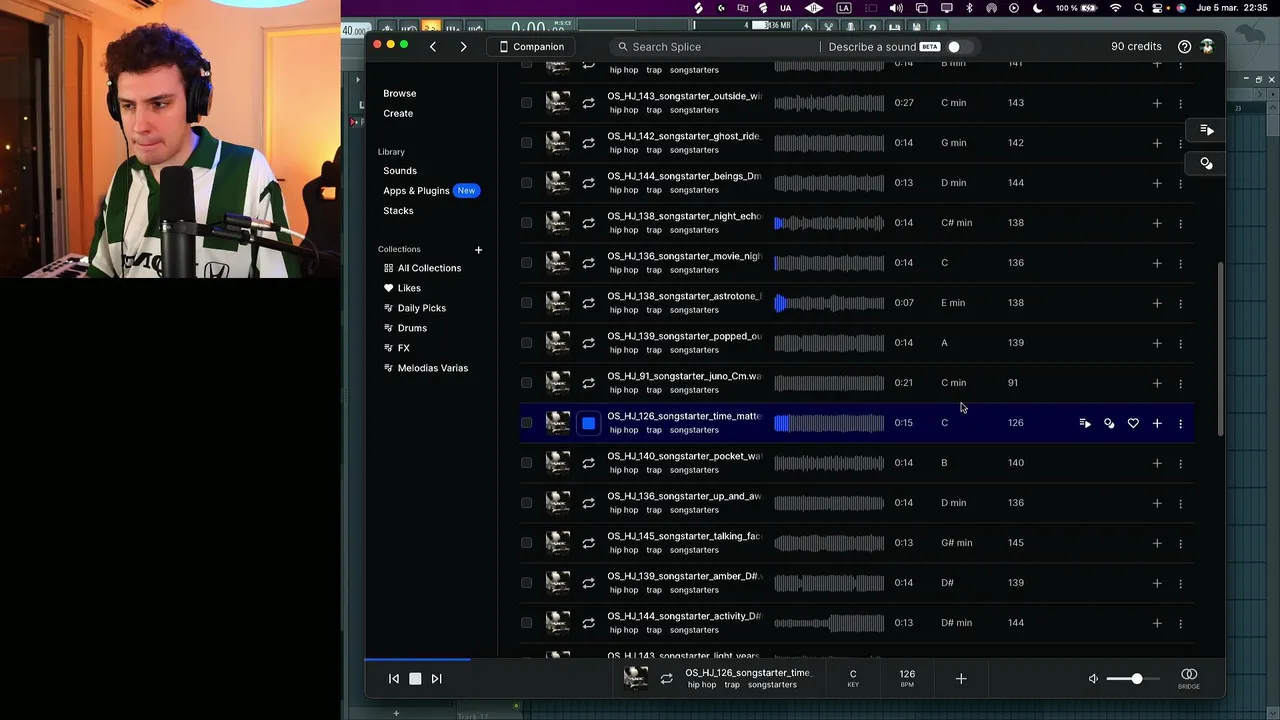The width and height of the screenshot is (1280, 720).
Task: Check the box for movie_nigh sample
Action: click(527, 263)
